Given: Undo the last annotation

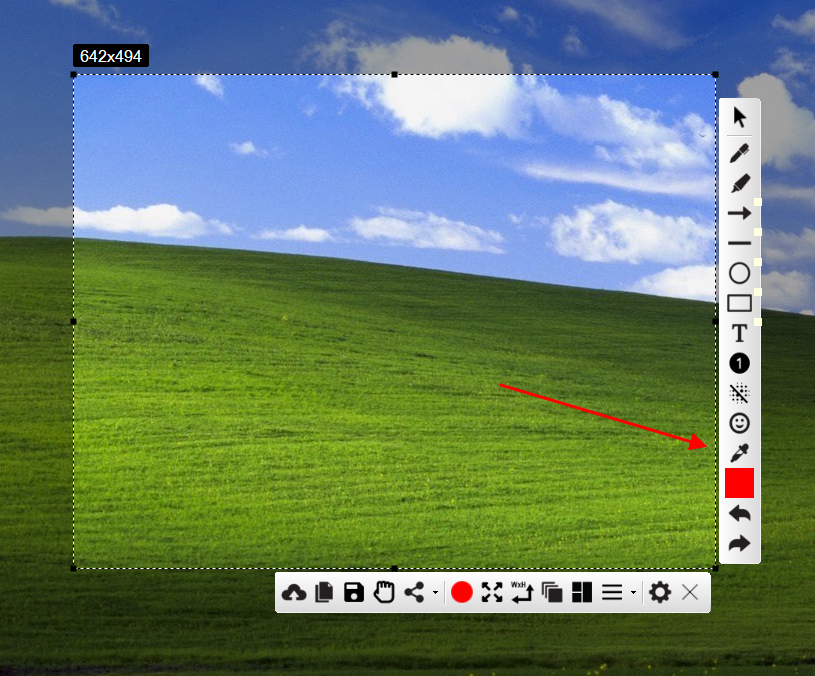Looking at the screenshot, I should [739, 514].
